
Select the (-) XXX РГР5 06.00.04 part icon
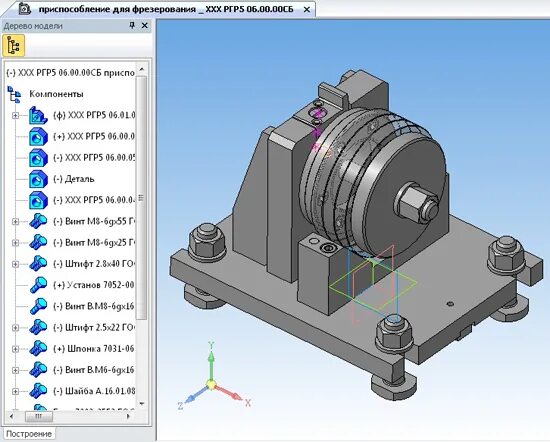point(38,200)
